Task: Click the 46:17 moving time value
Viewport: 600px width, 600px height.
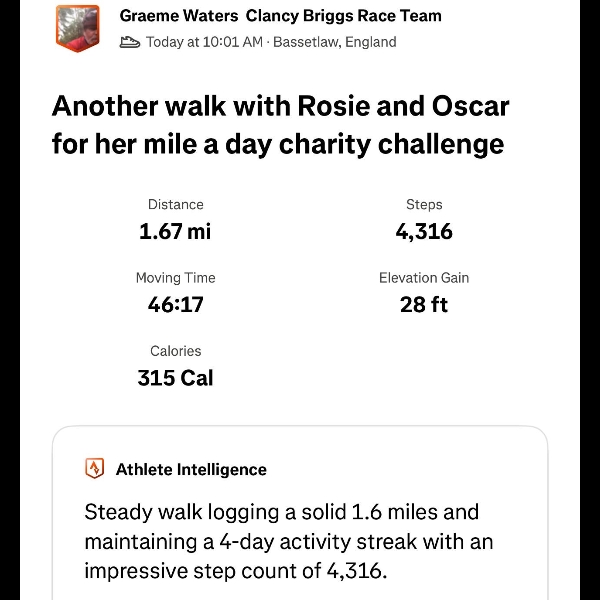Action: [x=175, y=305]
